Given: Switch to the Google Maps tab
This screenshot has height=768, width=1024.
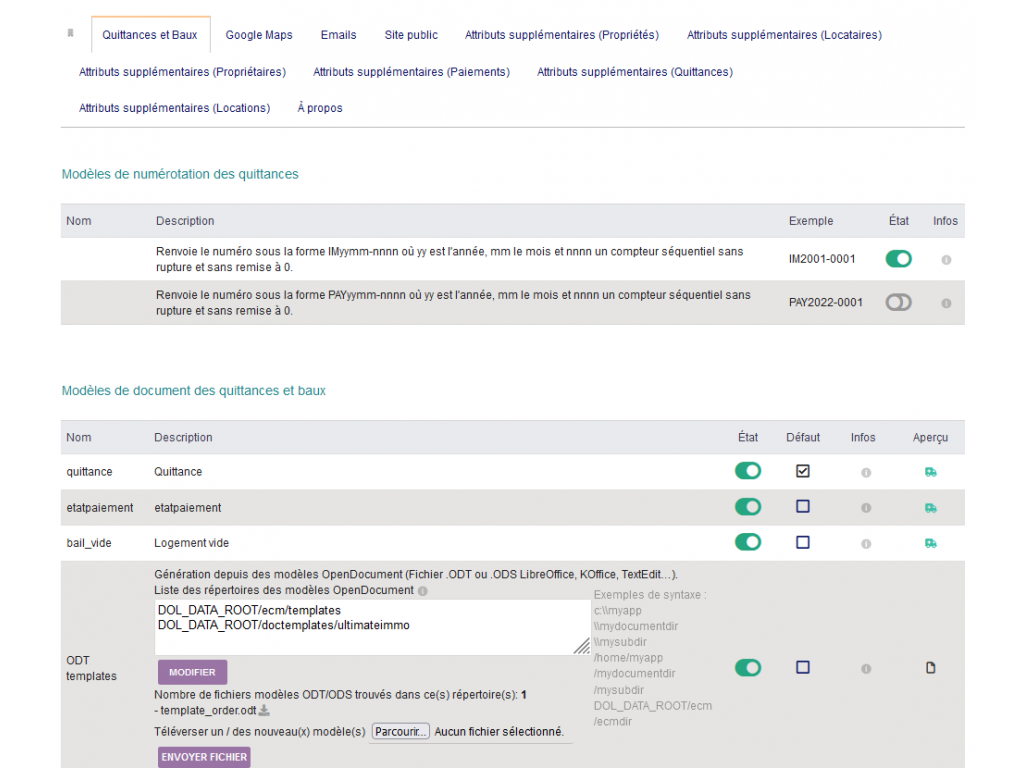Looking at the screenshot, I should [259, 35].
